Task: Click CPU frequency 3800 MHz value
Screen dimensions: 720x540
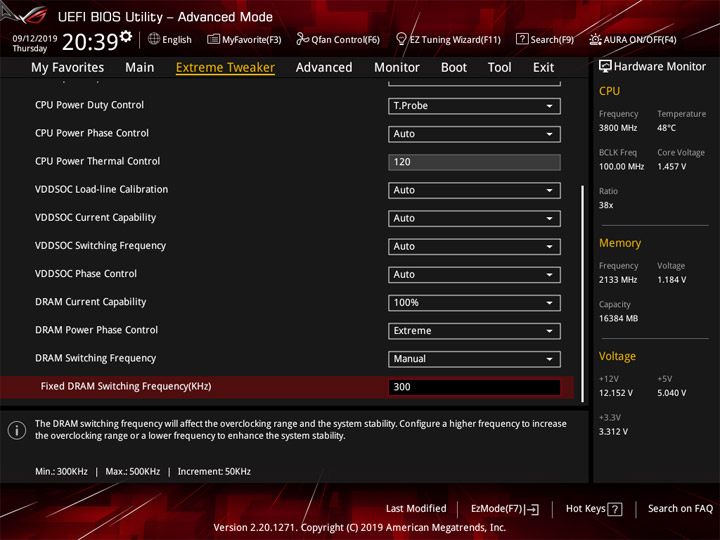Action: pos(618,128)
